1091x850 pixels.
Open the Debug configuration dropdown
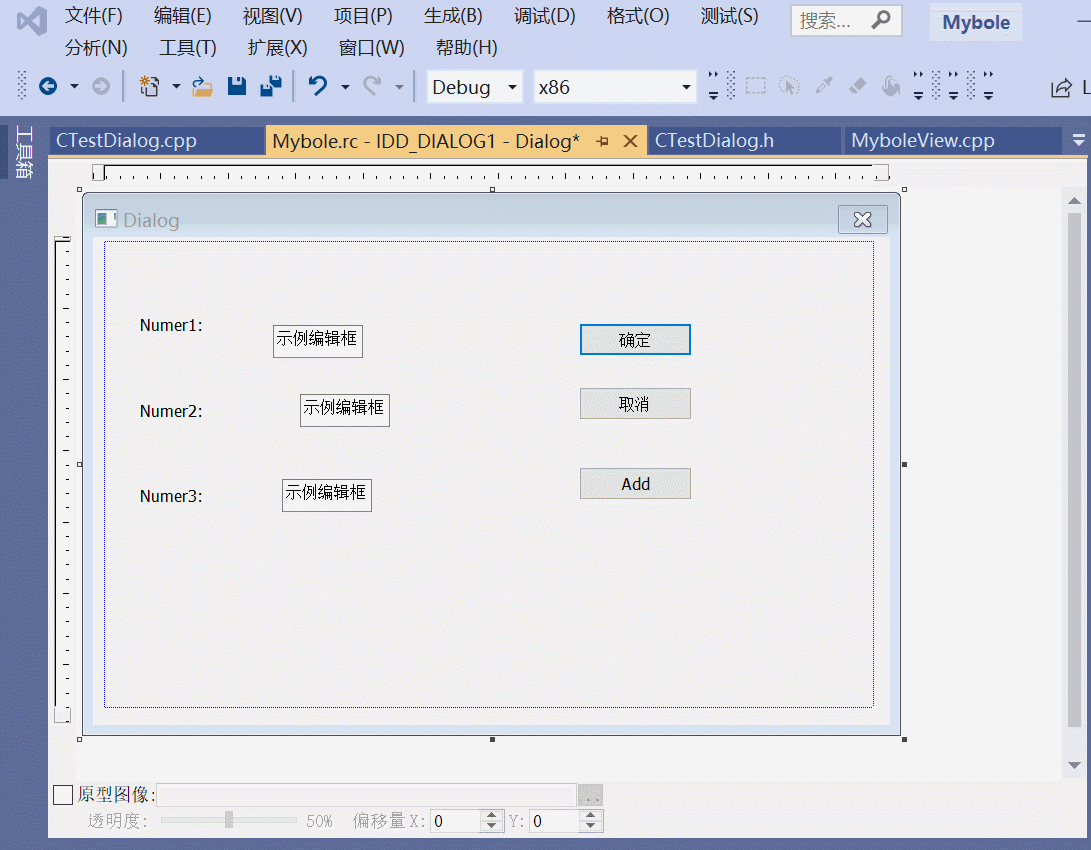coord(475,87)
